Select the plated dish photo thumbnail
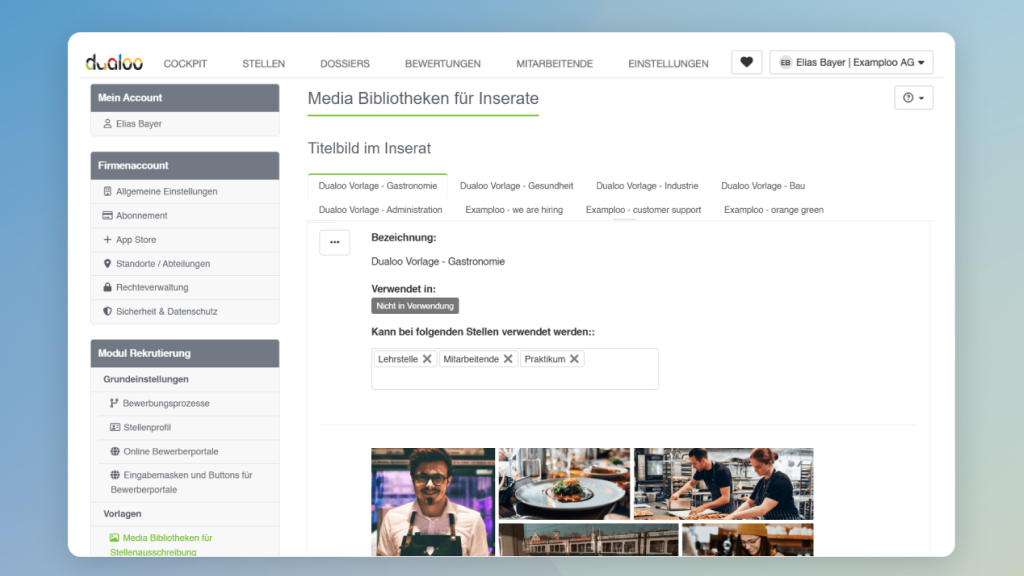1024x576 pixels. coord(563,484)
